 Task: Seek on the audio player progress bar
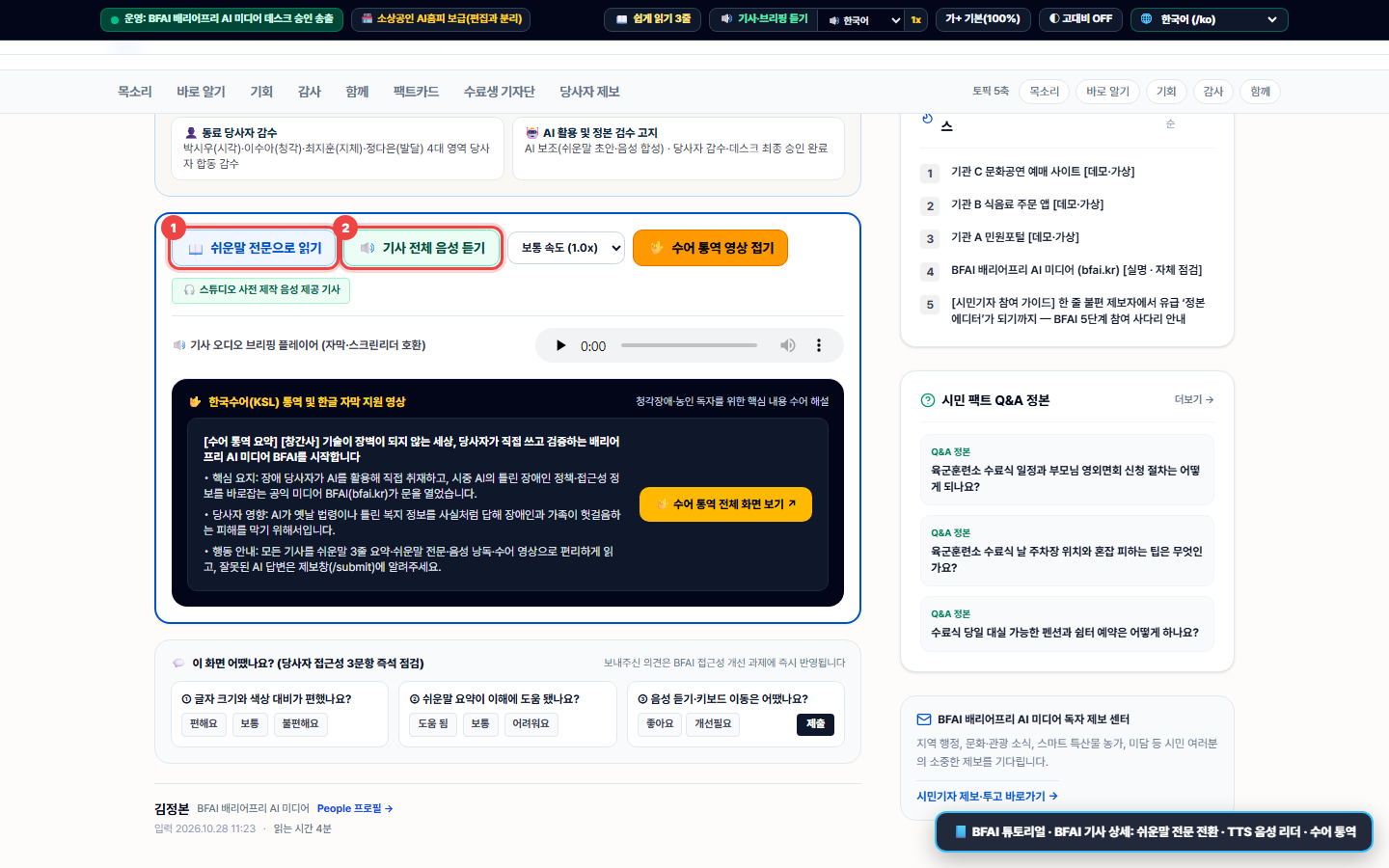pos(689,345)
